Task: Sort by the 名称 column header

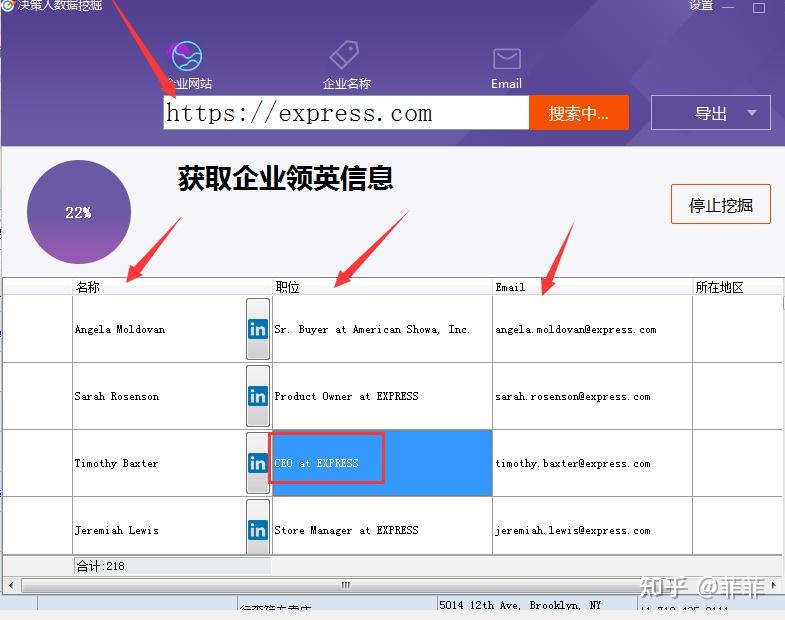Action: (172, 287)
